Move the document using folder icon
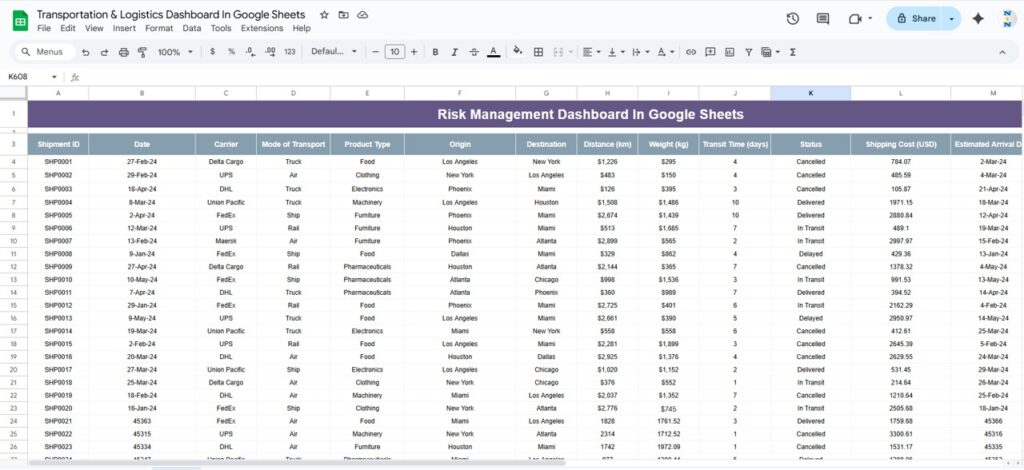Image resolution: width=1024 pixels, height=470 pixels. 344,14
